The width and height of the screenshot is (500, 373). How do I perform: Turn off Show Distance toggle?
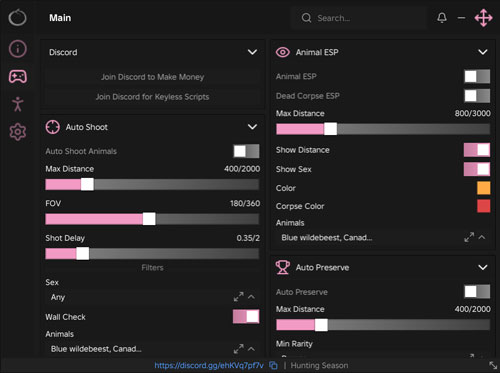click(x=477, y=150)
